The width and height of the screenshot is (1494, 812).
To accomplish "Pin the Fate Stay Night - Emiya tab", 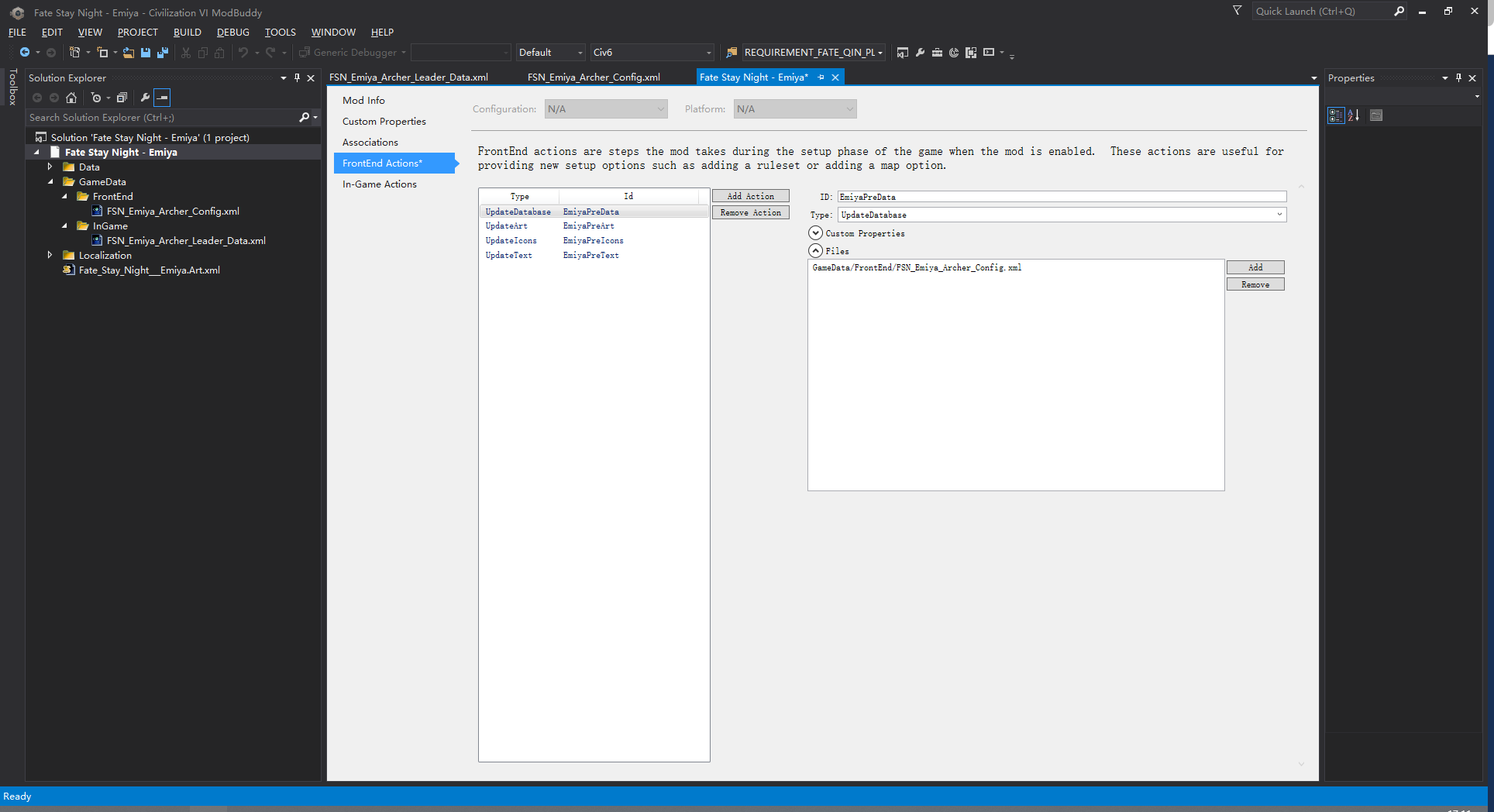I will click(x=821, y=77).
